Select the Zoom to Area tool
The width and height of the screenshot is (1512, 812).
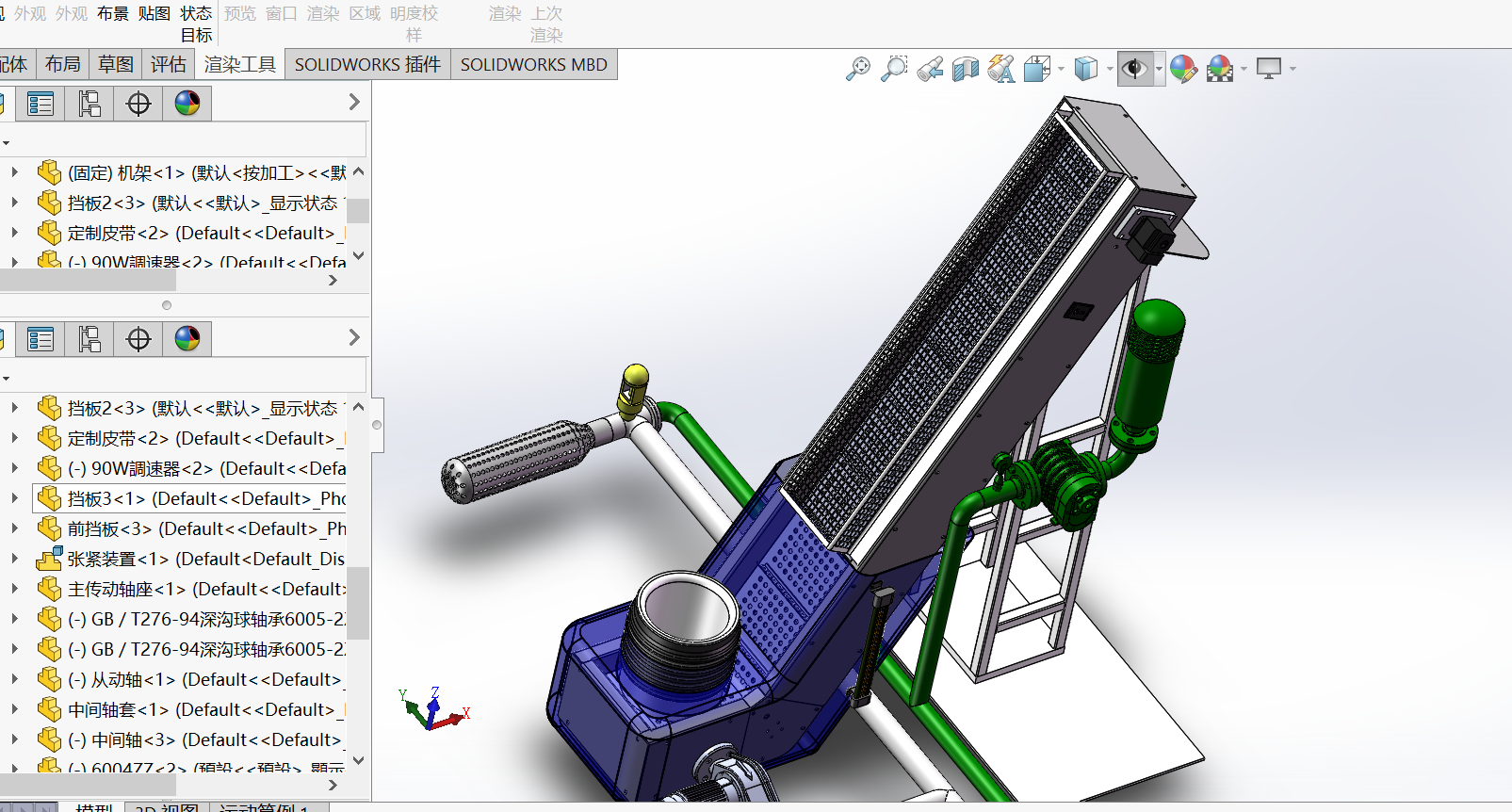(893, 69)
